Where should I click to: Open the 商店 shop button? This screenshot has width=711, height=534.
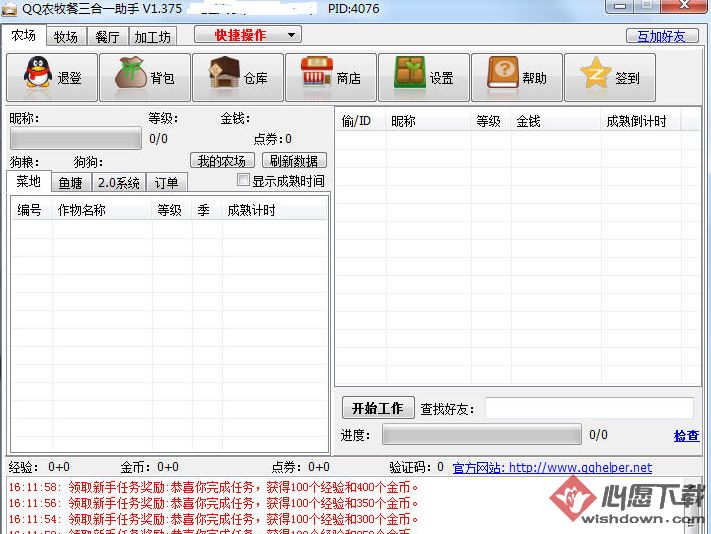tap(331, 78)
